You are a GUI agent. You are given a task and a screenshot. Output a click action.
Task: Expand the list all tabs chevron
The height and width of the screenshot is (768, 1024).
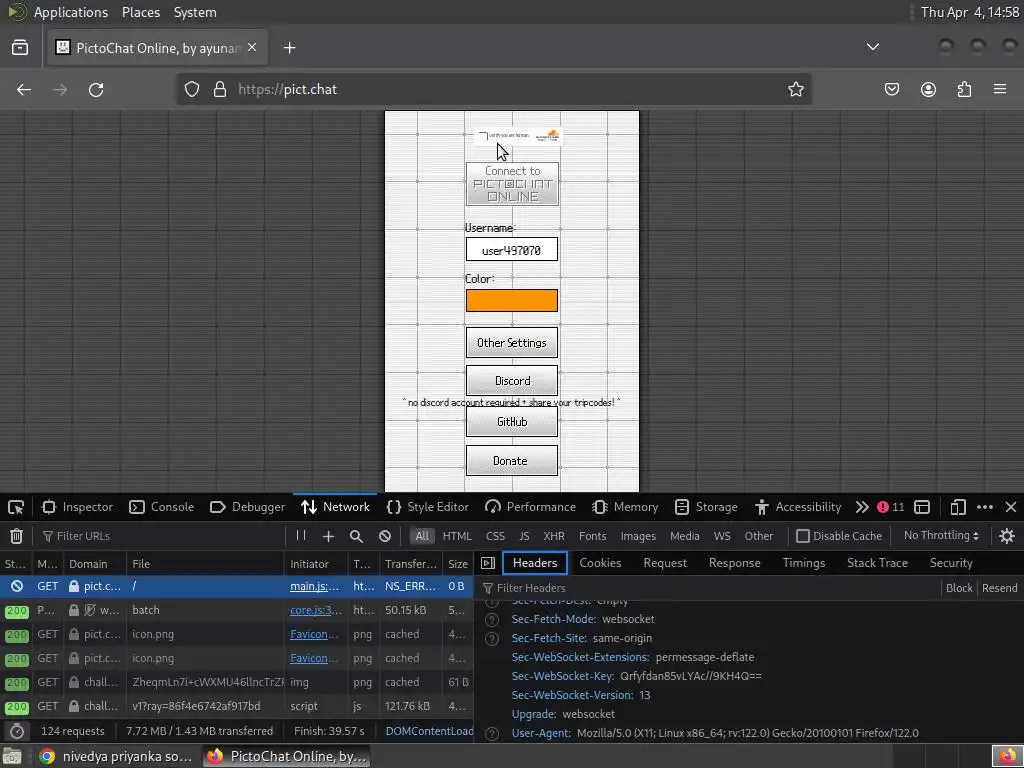[x=872, y=47]
